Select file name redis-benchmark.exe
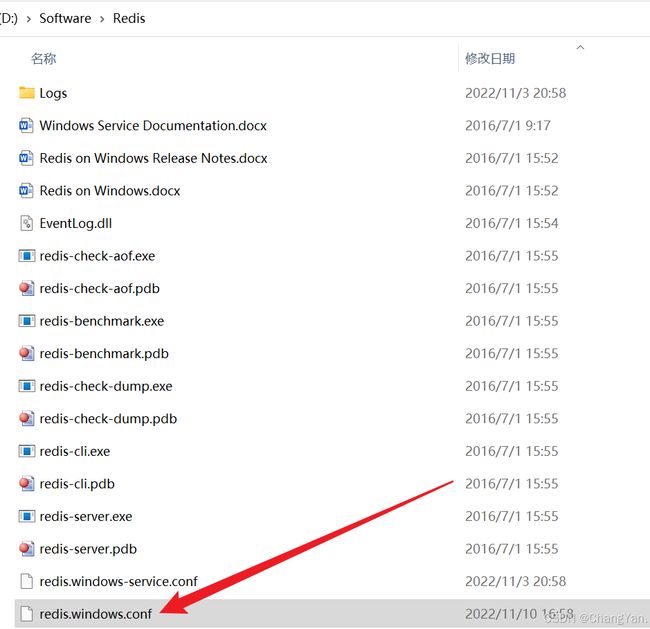The width and height of the screenshot is (650, 629). (x=102, y=321)
